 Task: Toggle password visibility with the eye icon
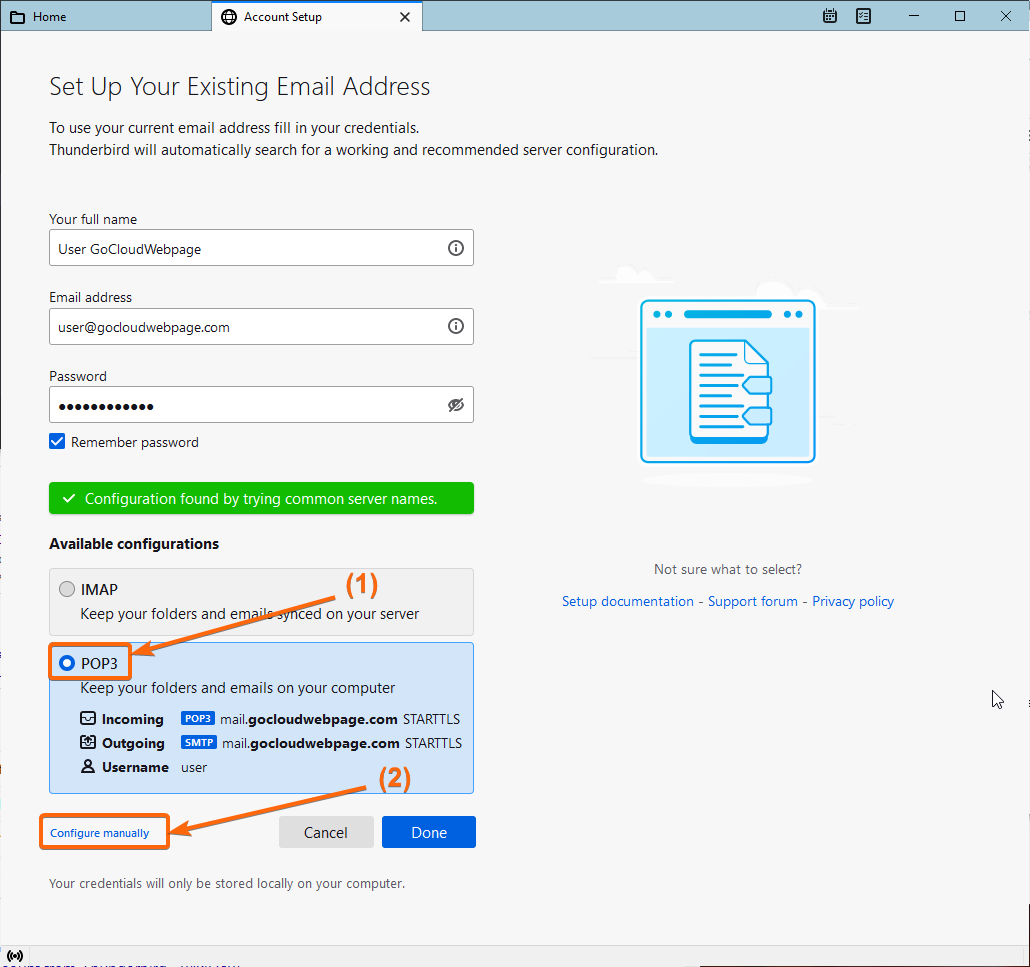455,405
